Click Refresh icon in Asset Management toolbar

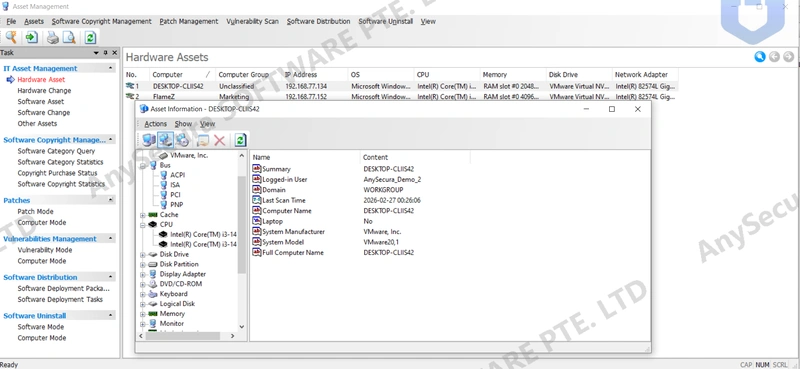[x=90, y=37]
